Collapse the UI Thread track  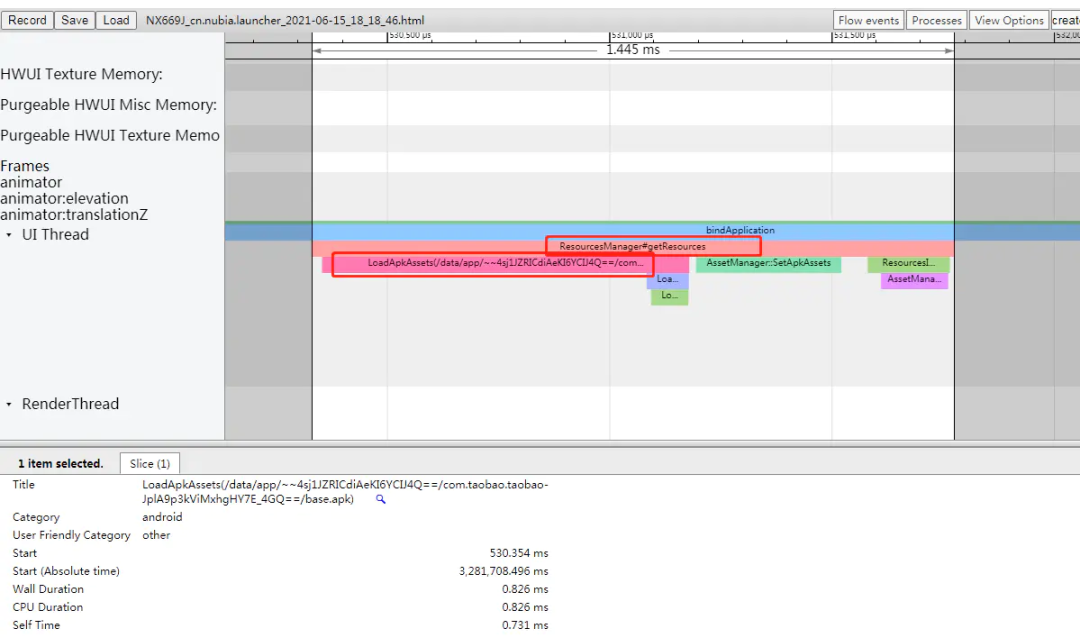9,235
